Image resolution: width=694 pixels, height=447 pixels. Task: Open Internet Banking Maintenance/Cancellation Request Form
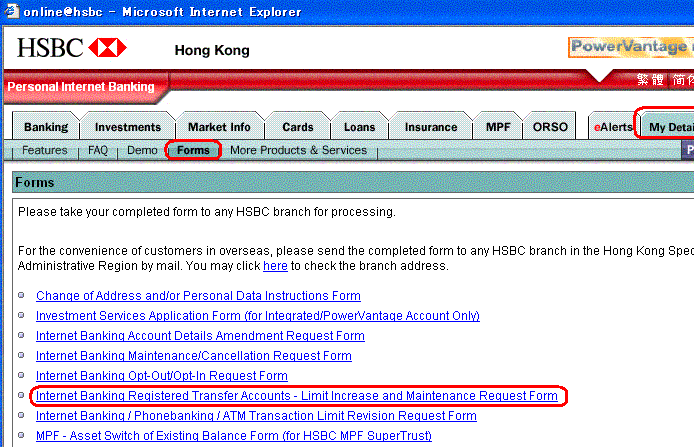click(194, 356)
